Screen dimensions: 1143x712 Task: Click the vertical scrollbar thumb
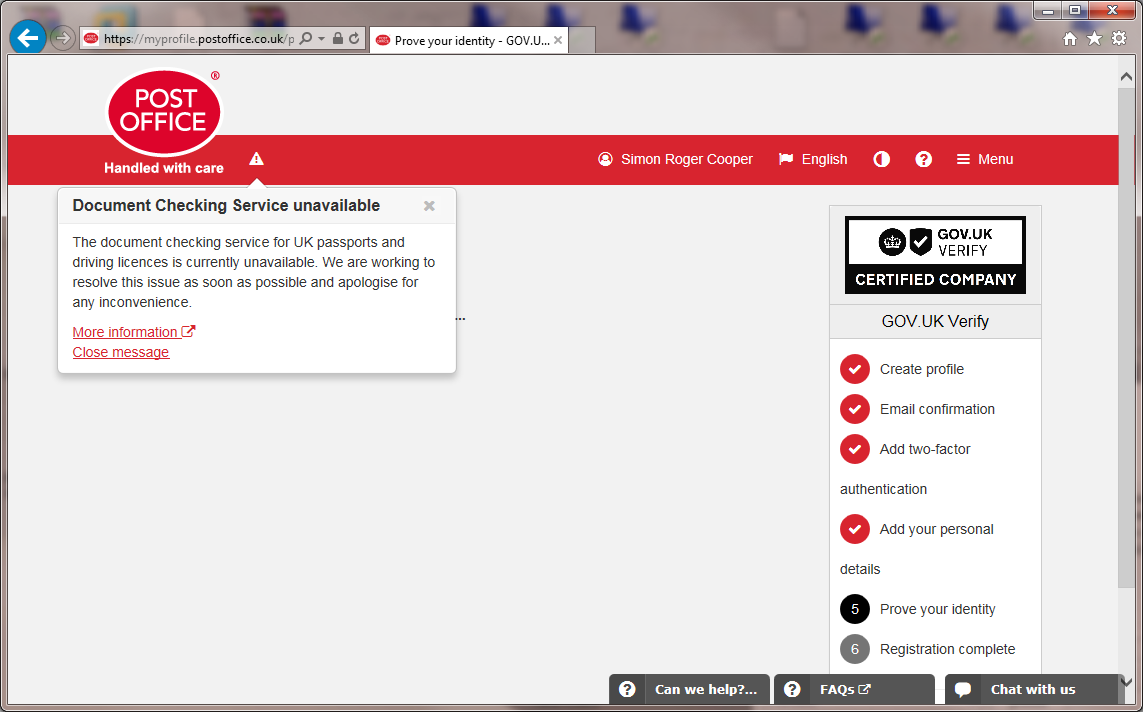coord(1126,337)
